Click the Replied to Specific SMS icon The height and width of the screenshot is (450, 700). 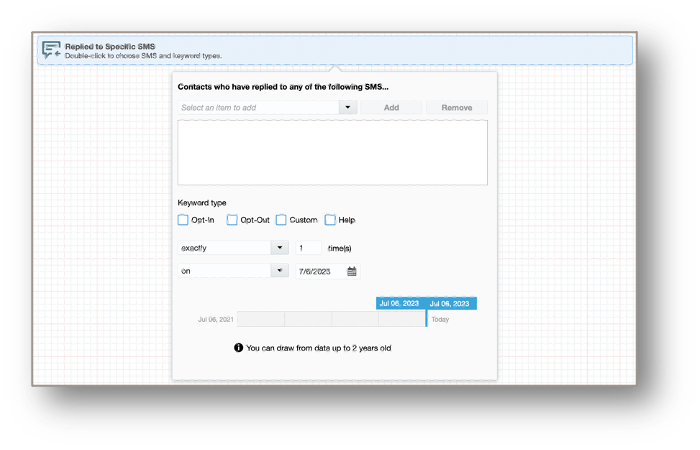pyautogui.click(x=51, y=50)
